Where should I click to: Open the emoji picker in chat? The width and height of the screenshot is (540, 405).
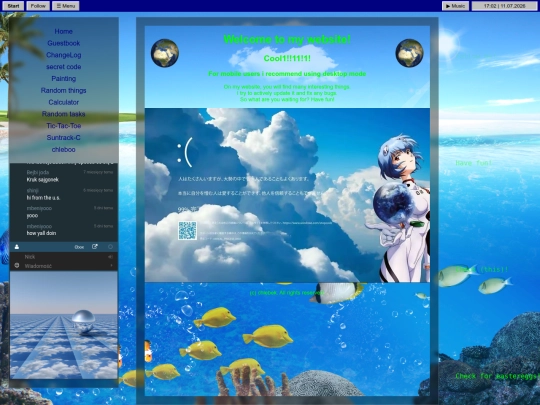[x=17, y=266]
